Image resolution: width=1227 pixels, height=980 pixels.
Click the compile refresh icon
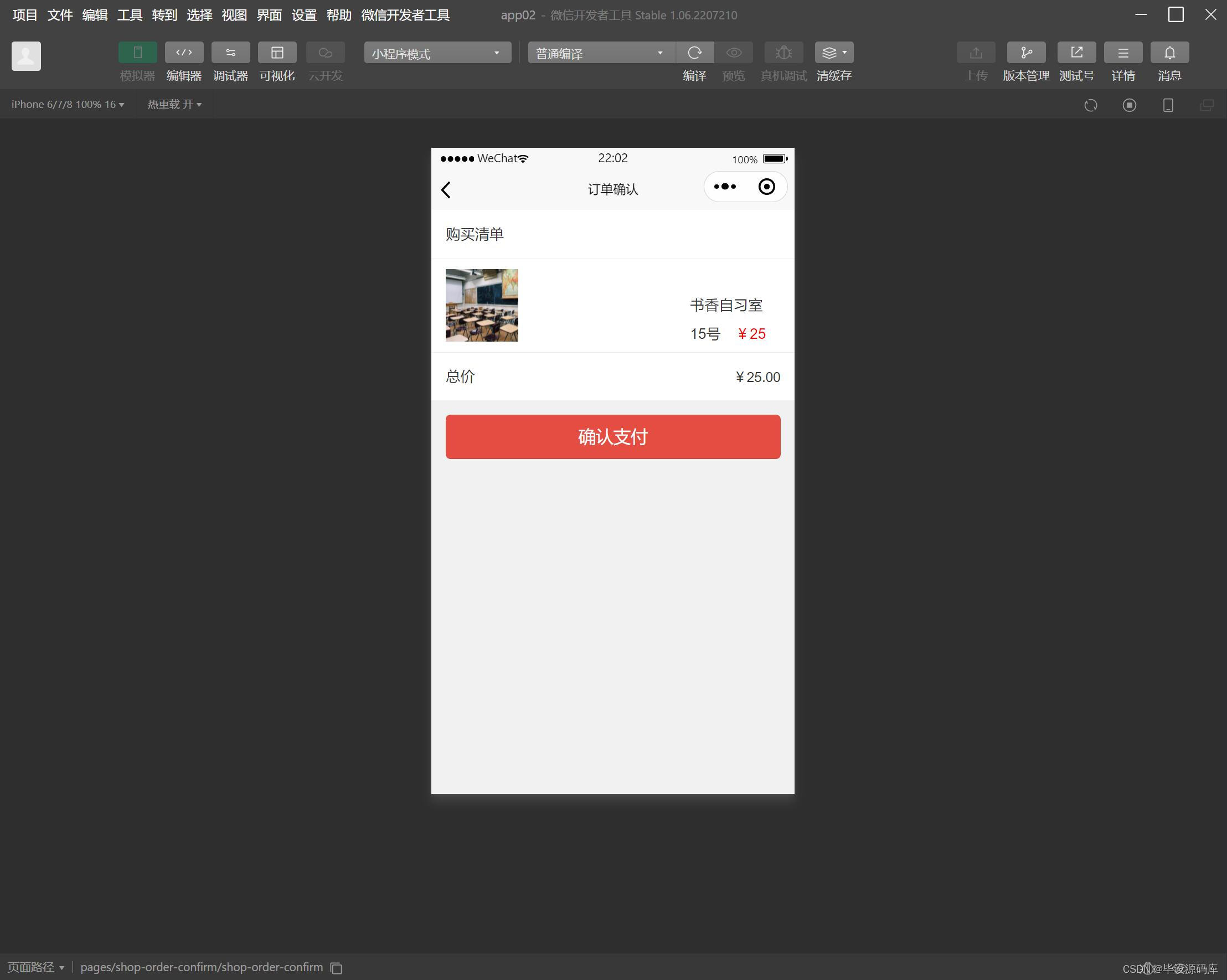694,53
